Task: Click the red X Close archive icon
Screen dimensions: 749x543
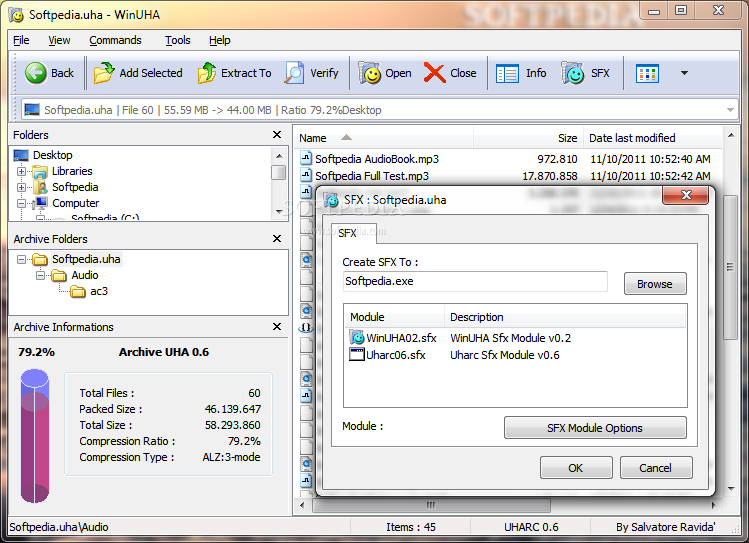Action: tap(435, 73)
